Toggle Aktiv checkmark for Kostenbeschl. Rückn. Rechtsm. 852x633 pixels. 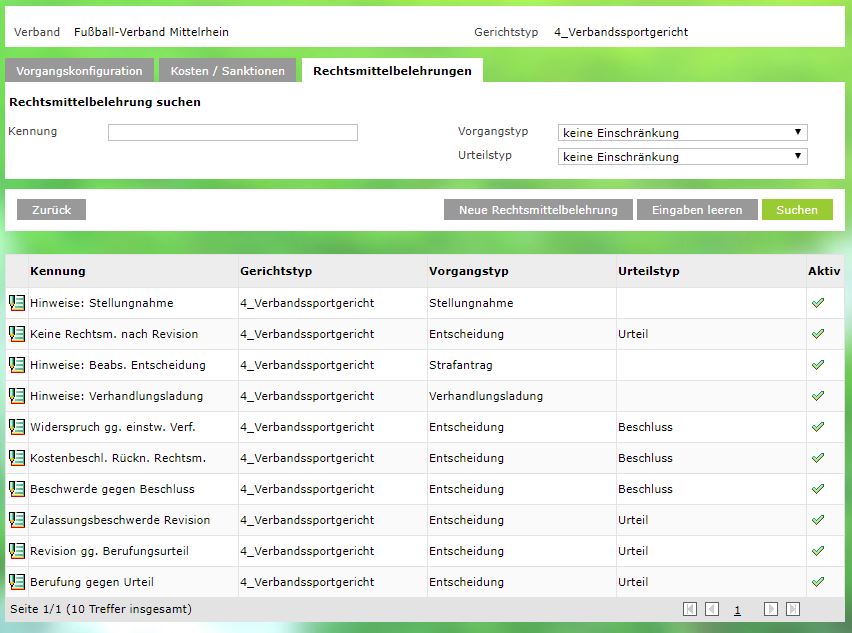818,458
